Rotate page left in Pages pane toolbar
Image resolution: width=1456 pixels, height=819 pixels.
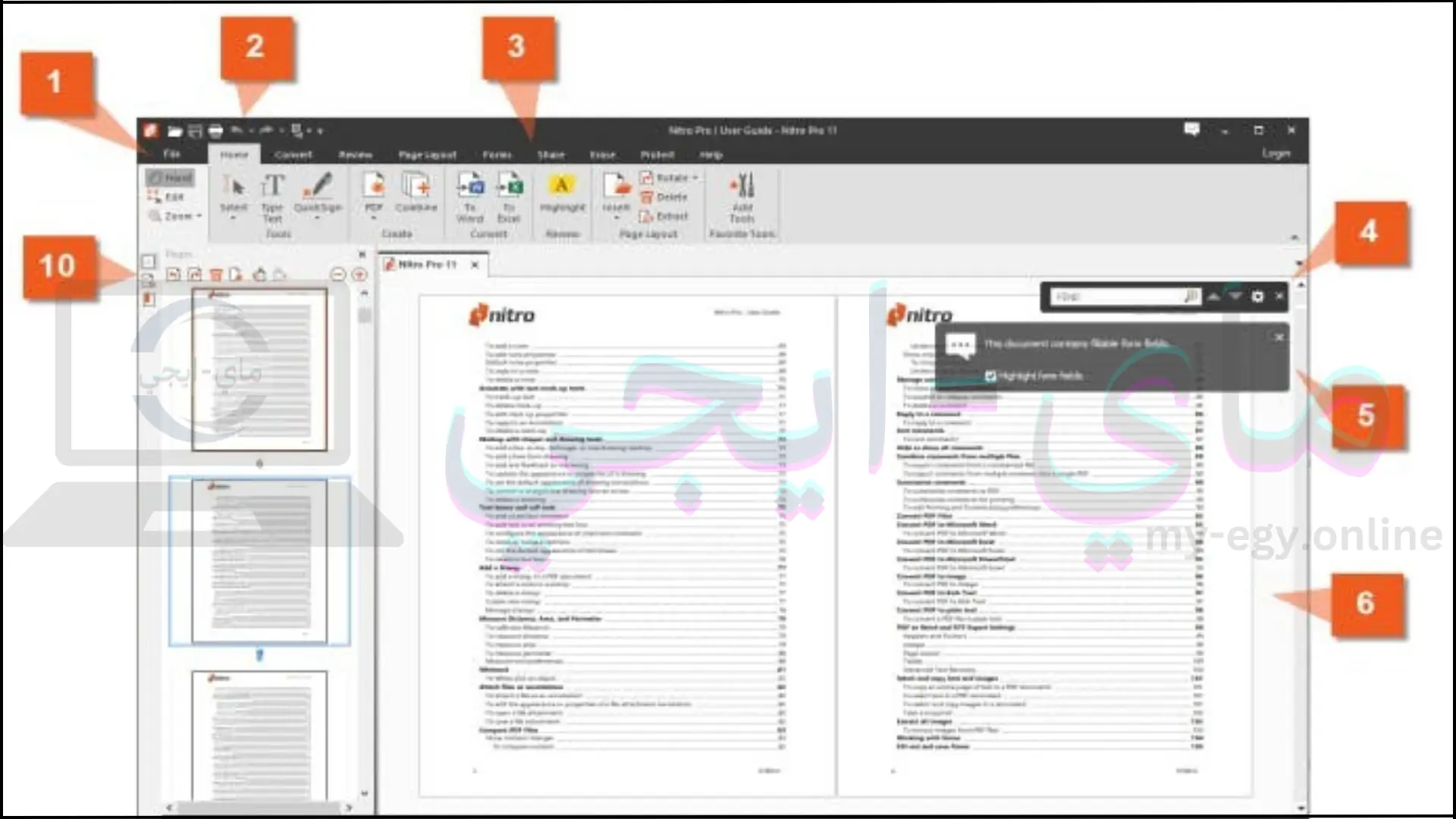pyautogui.click(x=174, y=275)
